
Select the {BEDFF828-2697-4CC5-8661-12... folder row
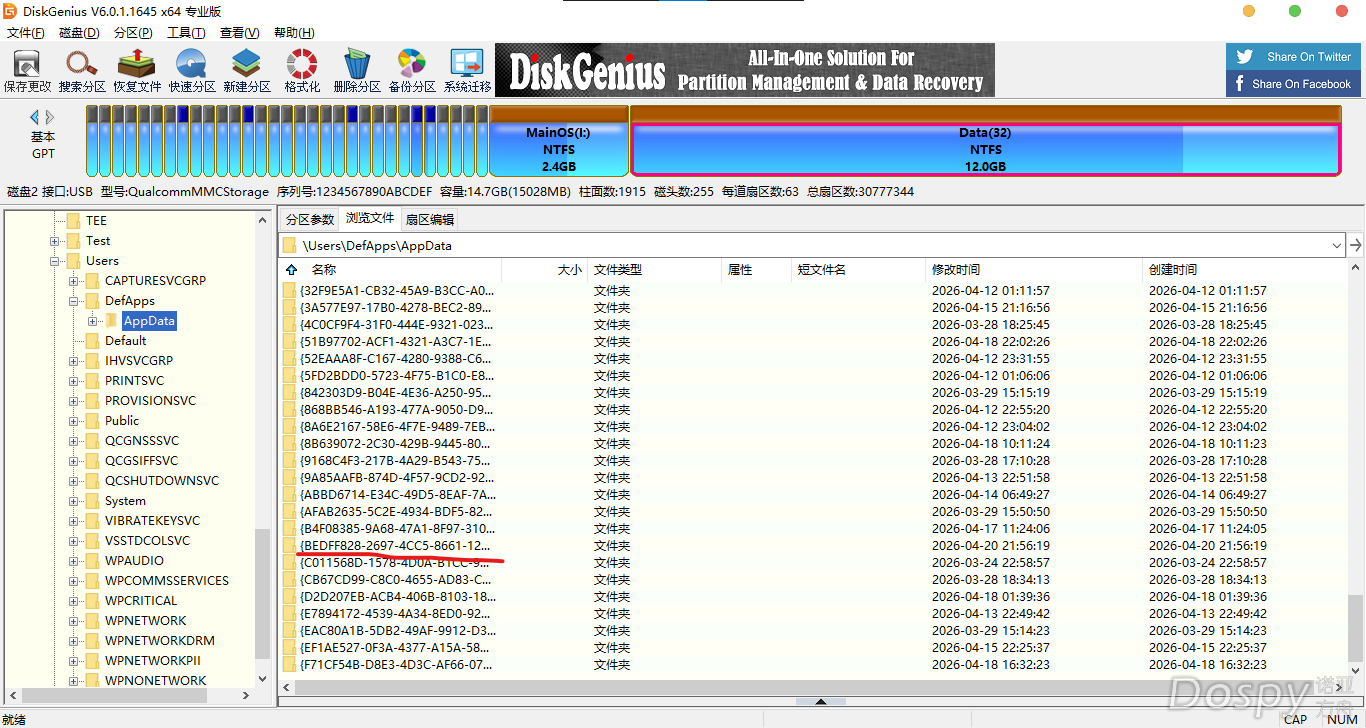pos(813,546)
